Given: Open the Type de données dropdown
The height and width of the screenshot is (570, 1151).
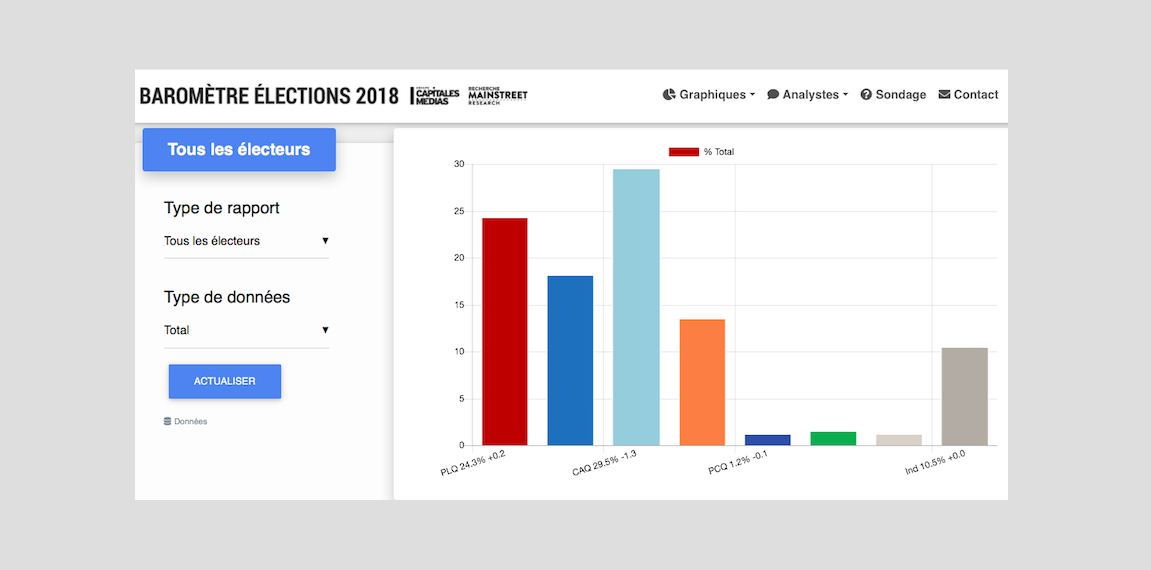Looking at the screenshot, I should point(246,330).
